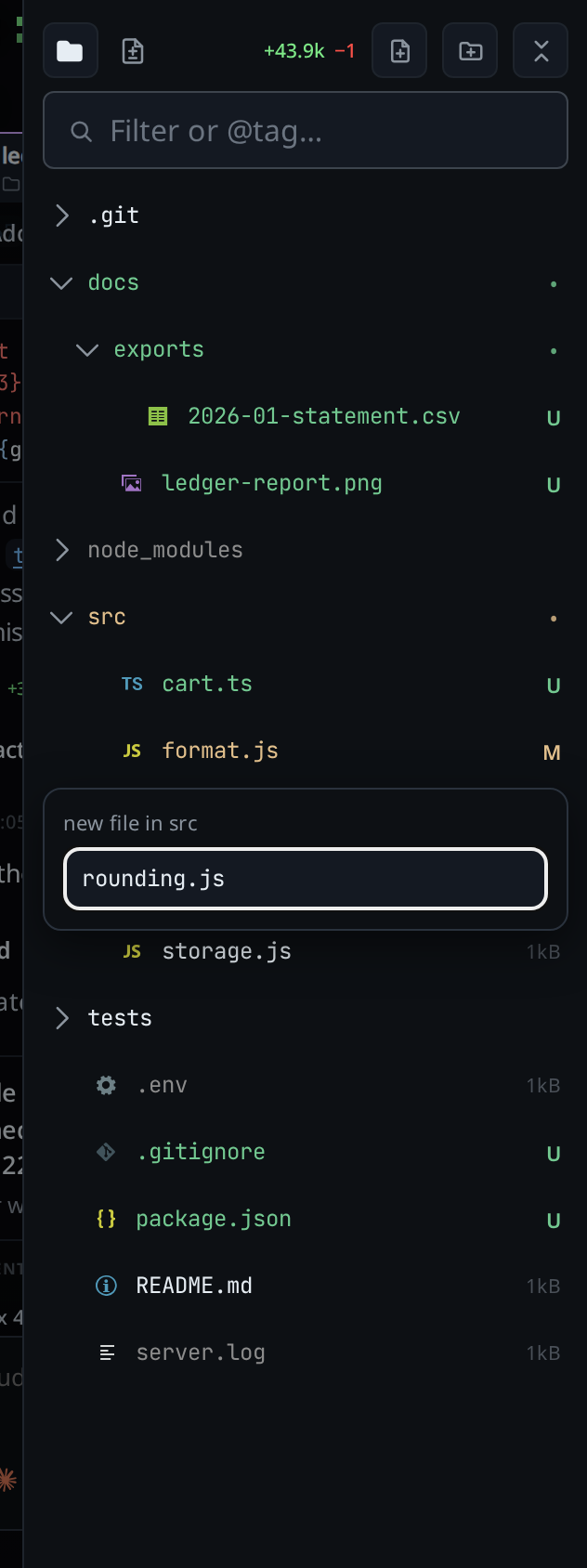Click the search magnifier icon

(x=82, y=131)
